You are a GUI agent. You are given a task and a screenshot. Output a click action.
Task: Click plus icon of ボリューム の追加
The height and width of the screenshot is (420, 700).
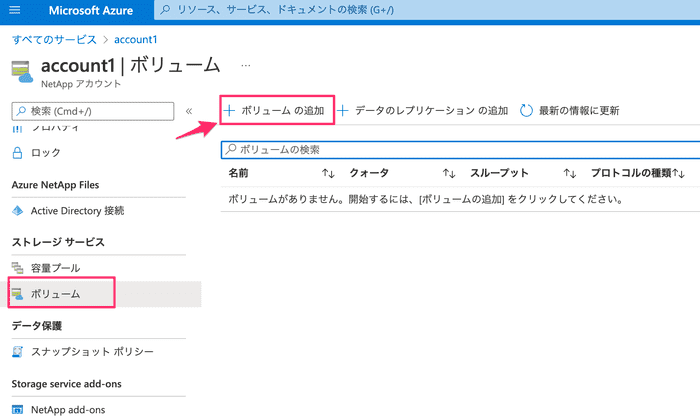coord(229,110)
